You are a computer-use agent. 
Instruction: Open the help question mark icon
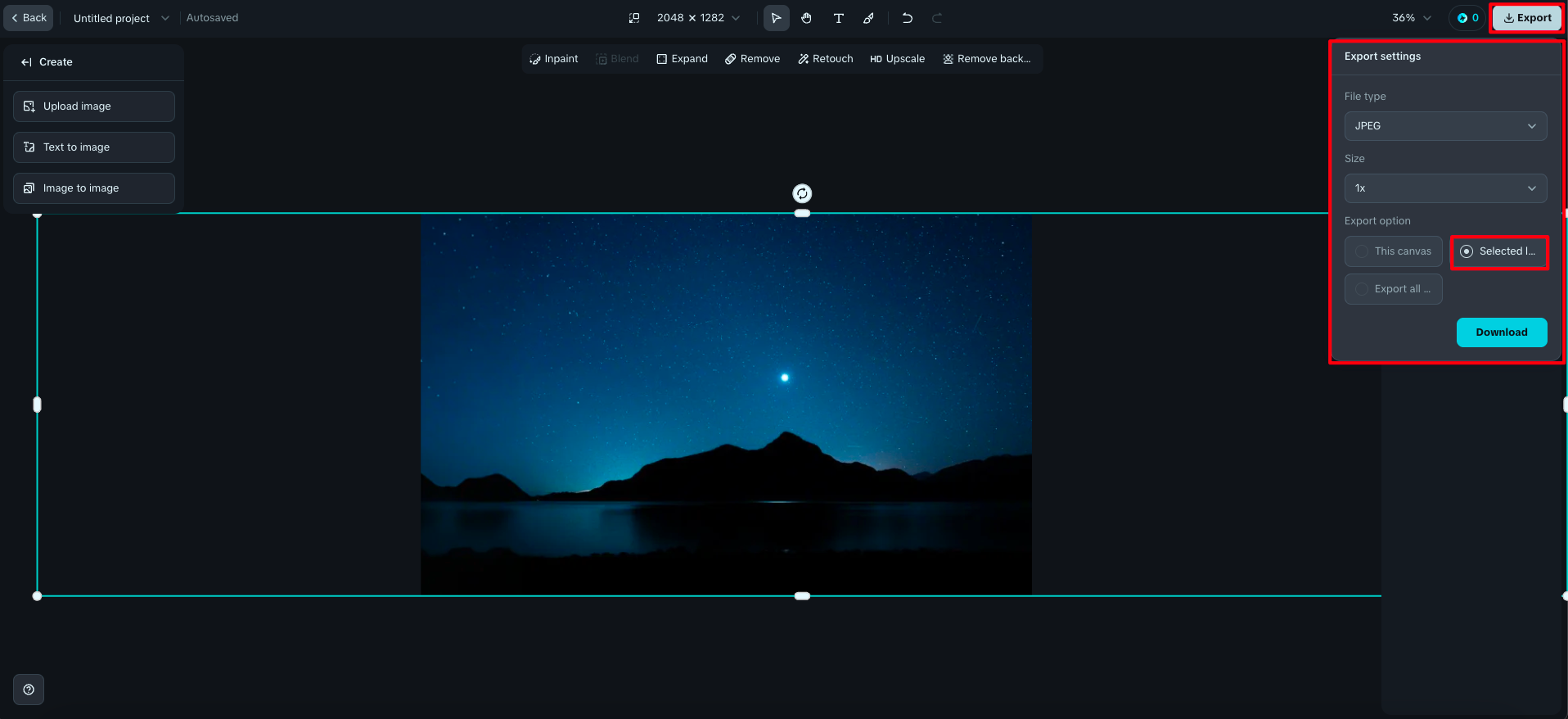point(29,690)
